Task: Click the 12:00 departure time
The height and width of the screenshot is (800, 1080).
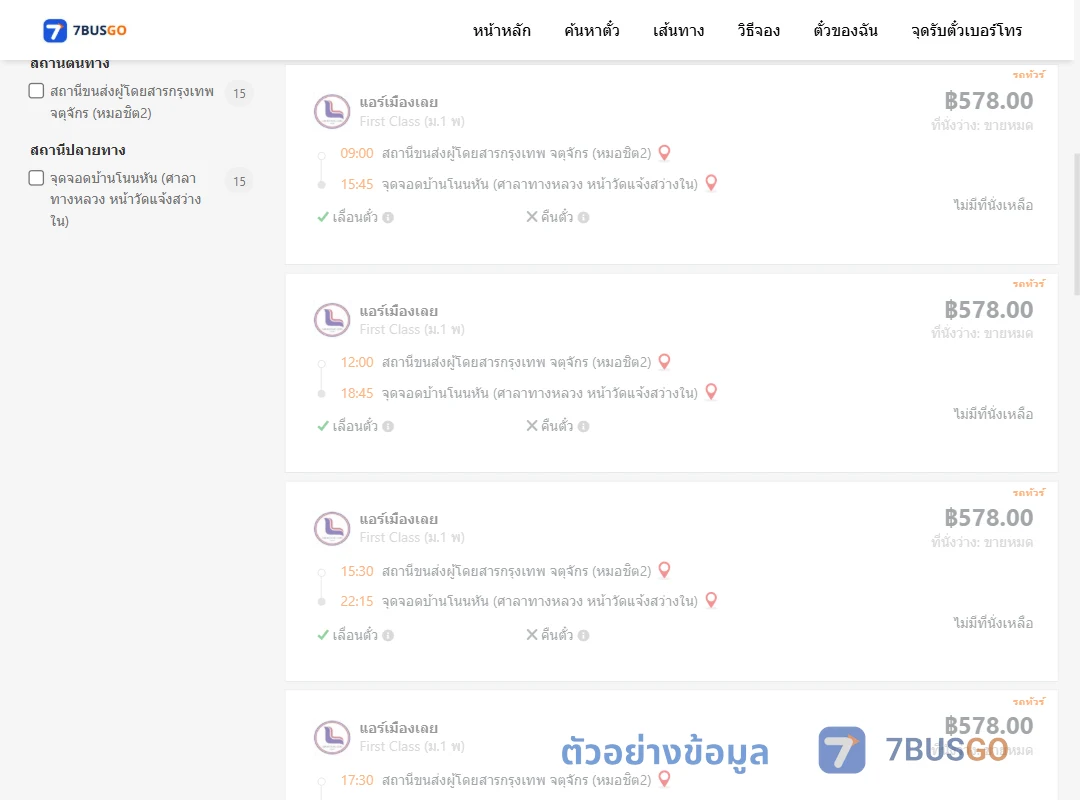Action: [357, 362]
